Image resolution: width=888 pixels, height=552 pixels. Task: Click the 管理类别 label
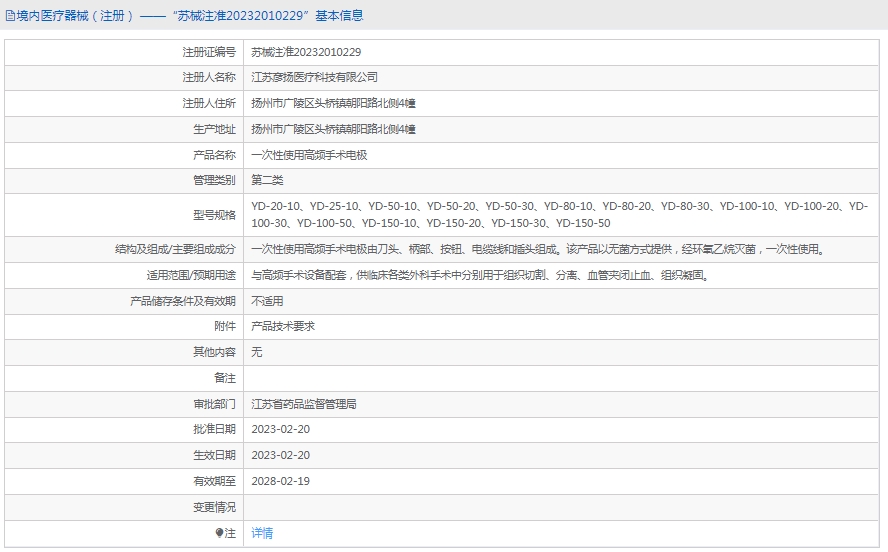coord(214,181)
